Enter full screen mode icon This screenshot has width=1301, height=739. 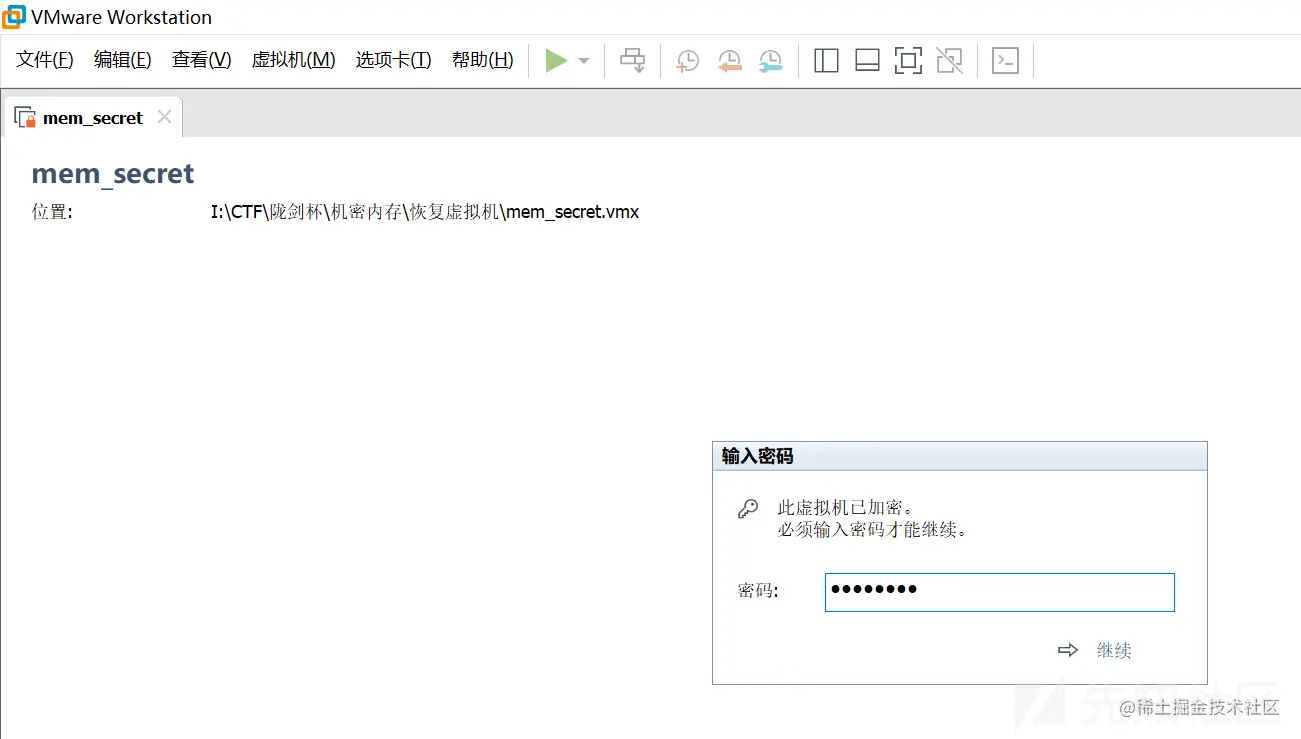click(908, 61)
